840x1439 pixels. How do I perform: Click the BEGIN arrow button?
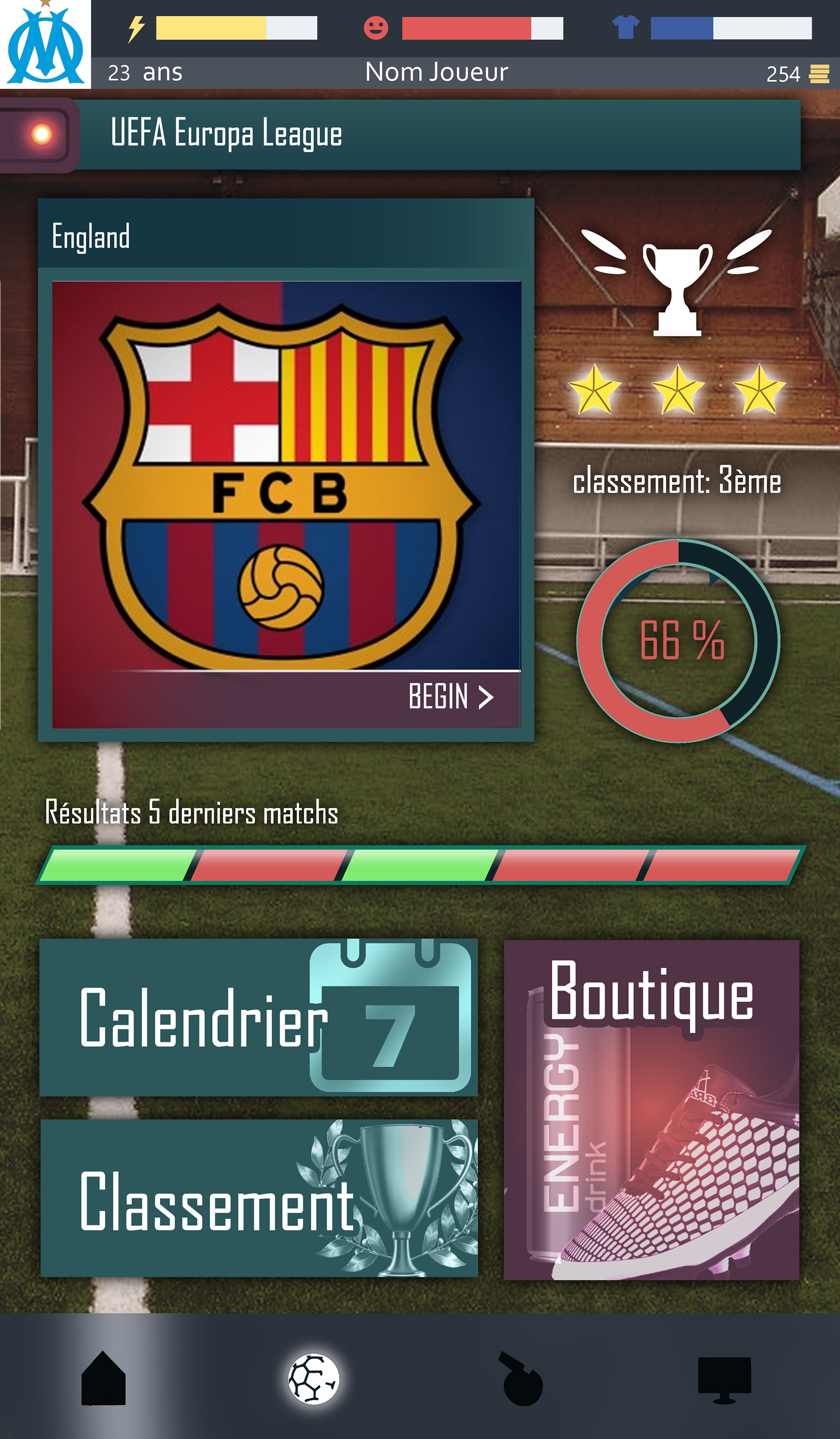[450, 697]
